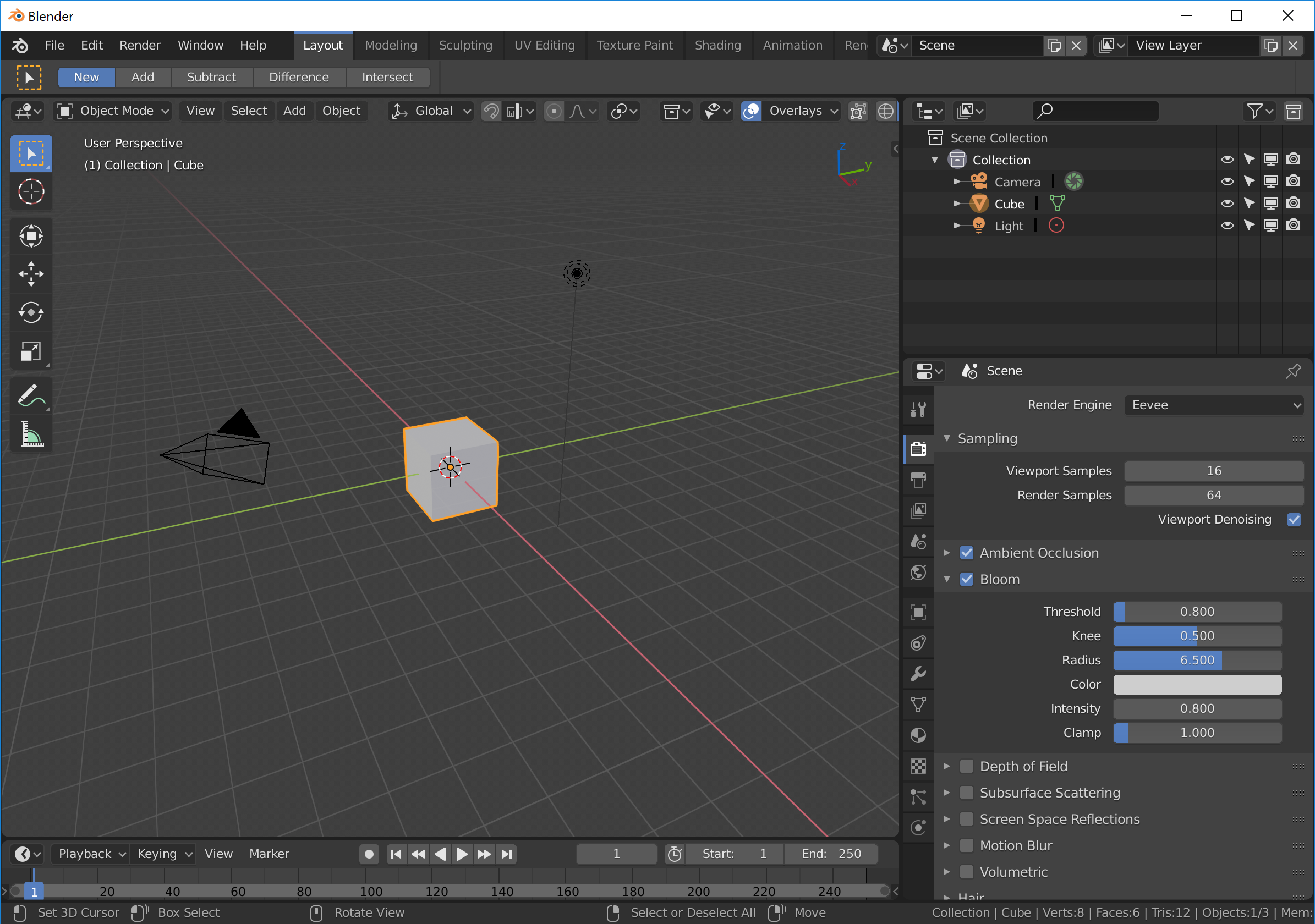Image resolution: width=1315 pixels, height=924 pixels.
Task: Hide the Camera in viewport
Action: coord(1227,182)
